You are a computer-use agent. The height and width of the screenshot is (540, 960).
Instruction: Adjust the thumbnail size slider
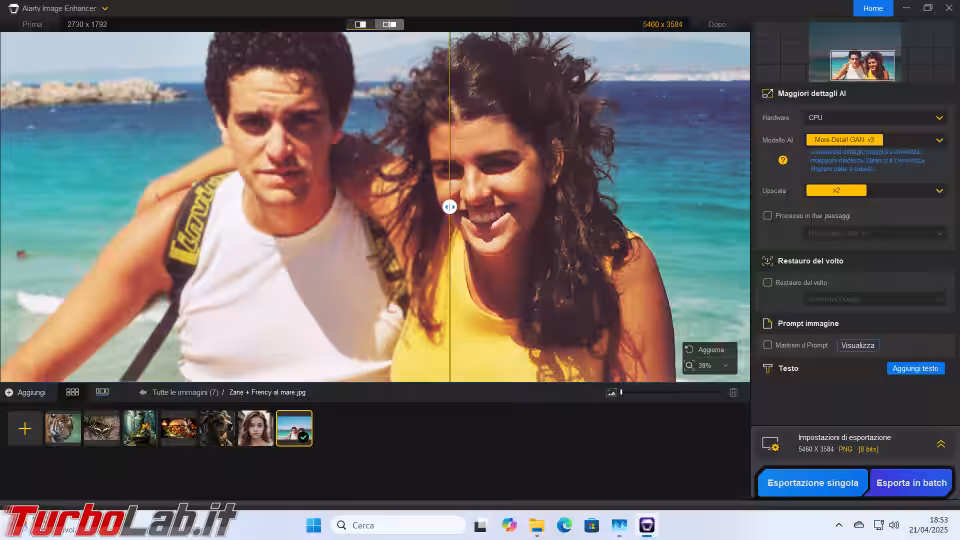tap(670, 392)
